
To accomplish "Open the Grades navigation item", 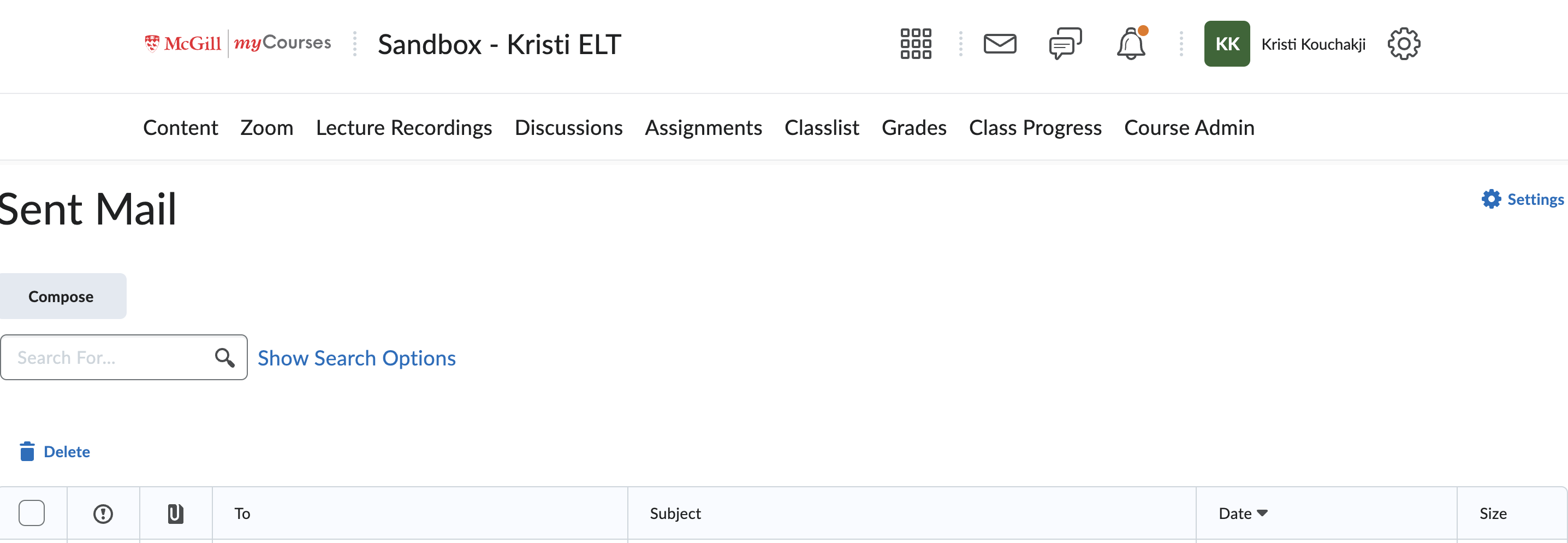I will pos(913,127).
